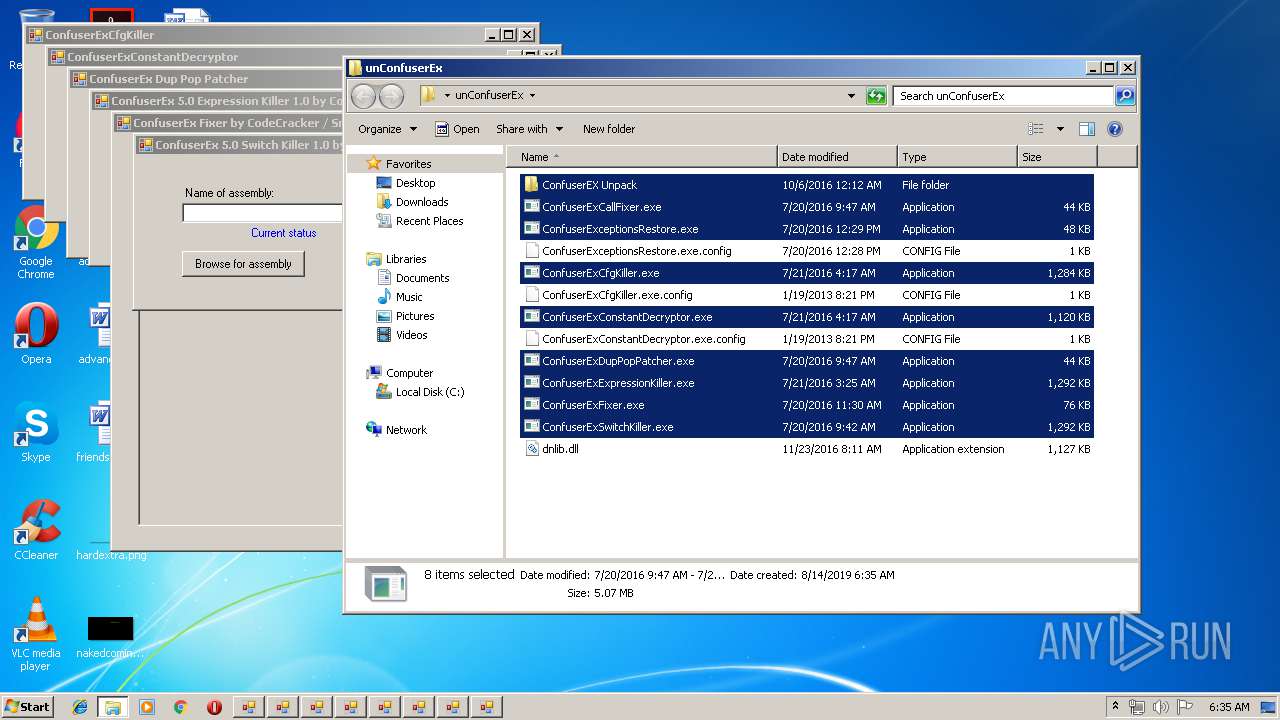Open Windows Media Player taskbar icon
Viewport: 1280px width, 720px height.
[147, 707]
